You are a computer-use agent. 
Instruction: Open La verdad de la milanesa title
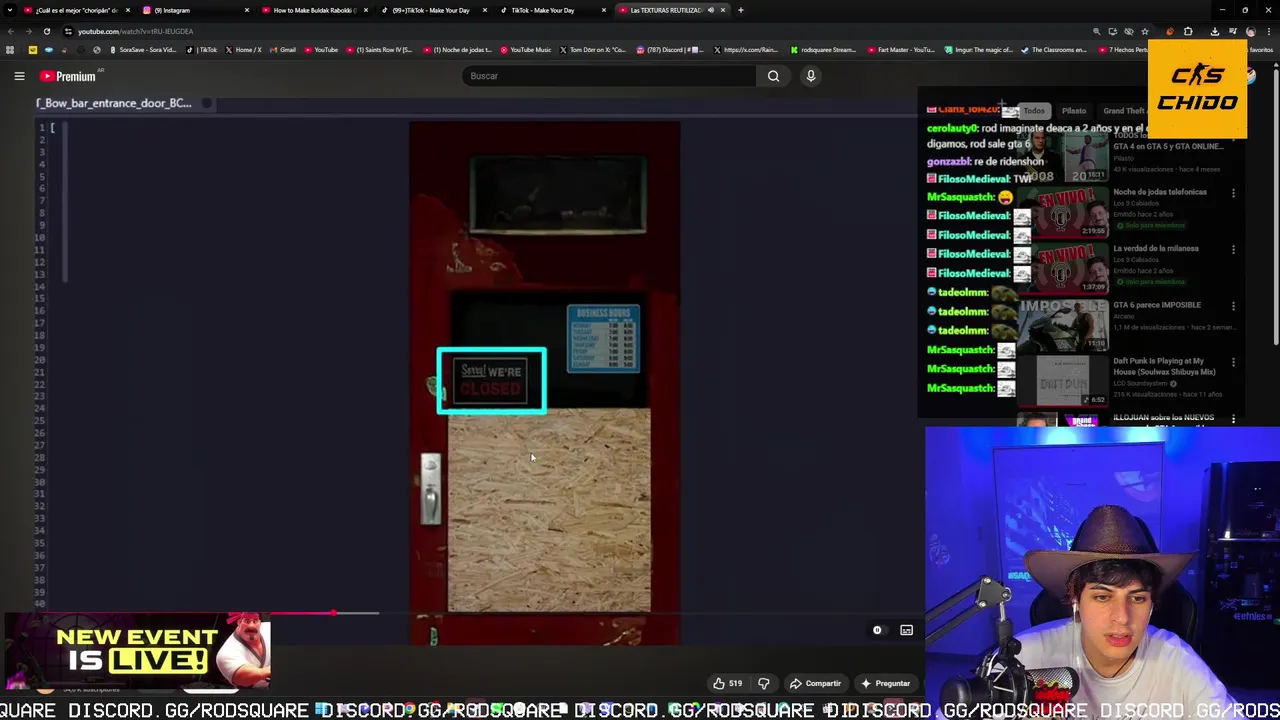(x=1157, y=248)
